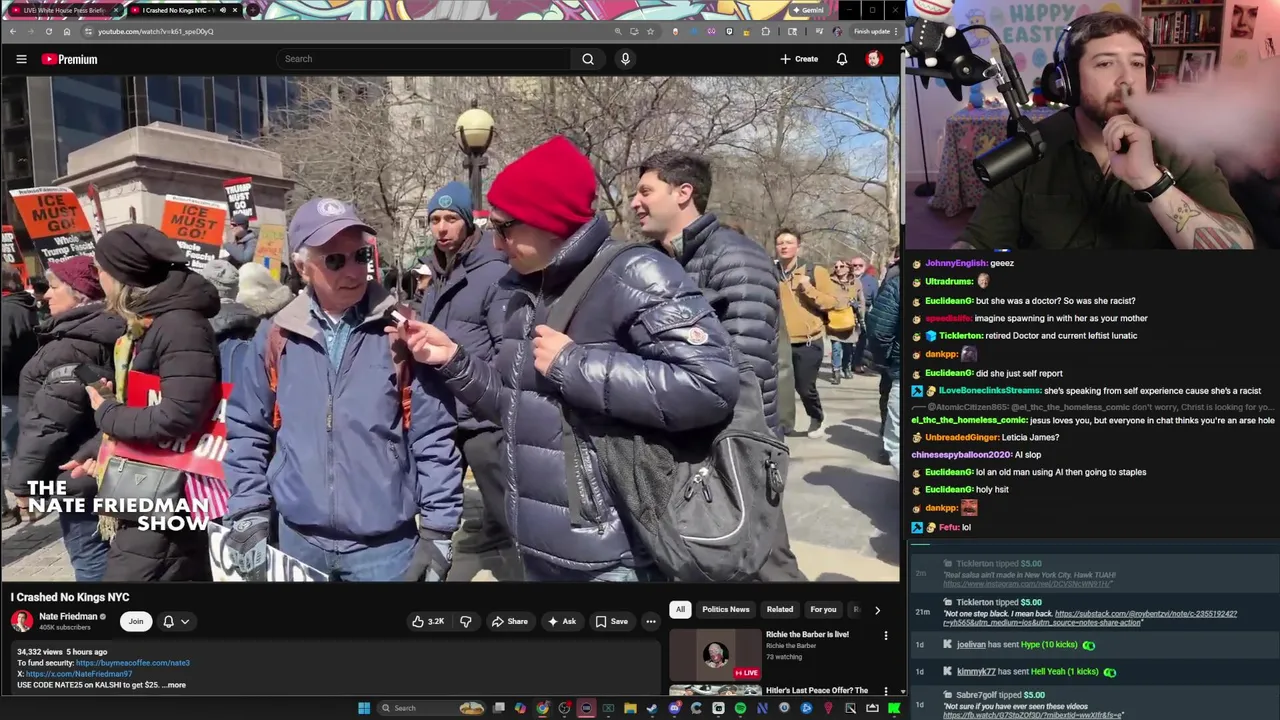Expand notification preferences dropdown arrow
Viewport: 1280px width, 720px height.
tap(184, 621)
